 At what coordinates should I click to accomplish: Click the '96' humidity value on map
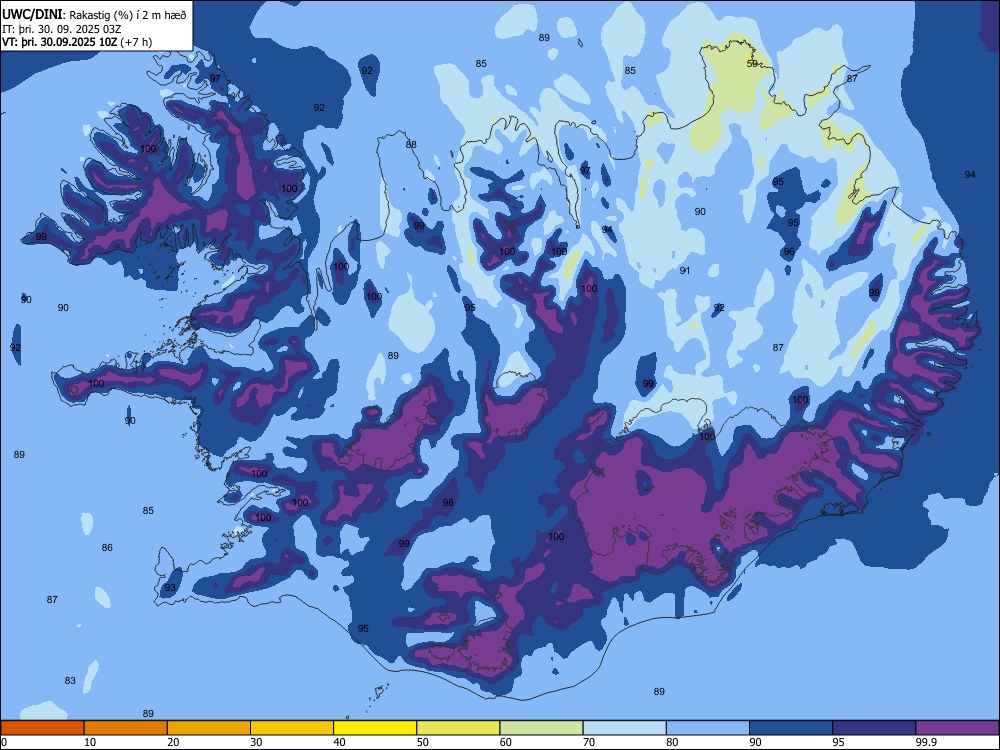(x=789, y=252)
